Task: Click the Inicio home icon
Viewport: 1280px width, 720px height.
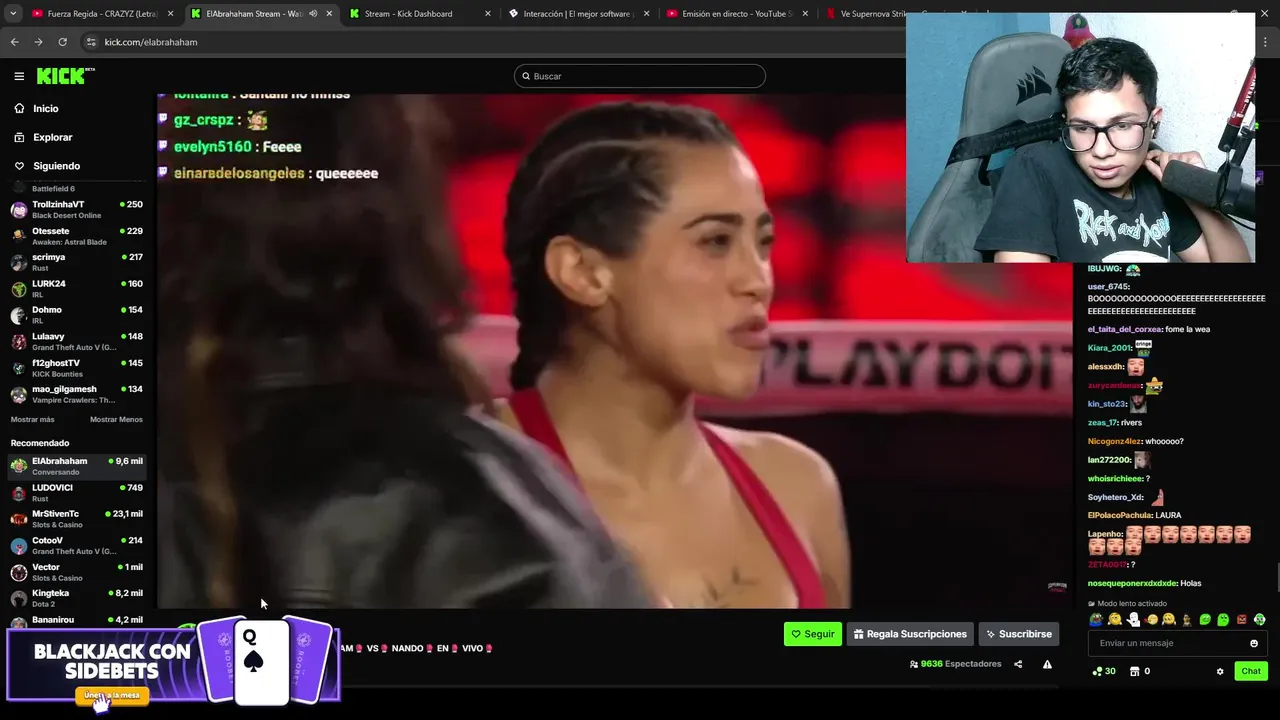Action: pyautogui.click(x=19, y=108)
